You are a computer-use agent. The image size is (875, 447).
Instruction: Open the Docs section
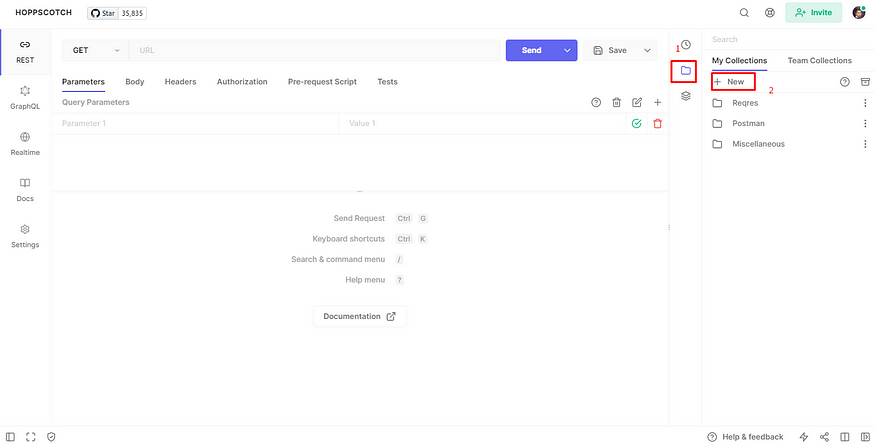coord(25,190)
